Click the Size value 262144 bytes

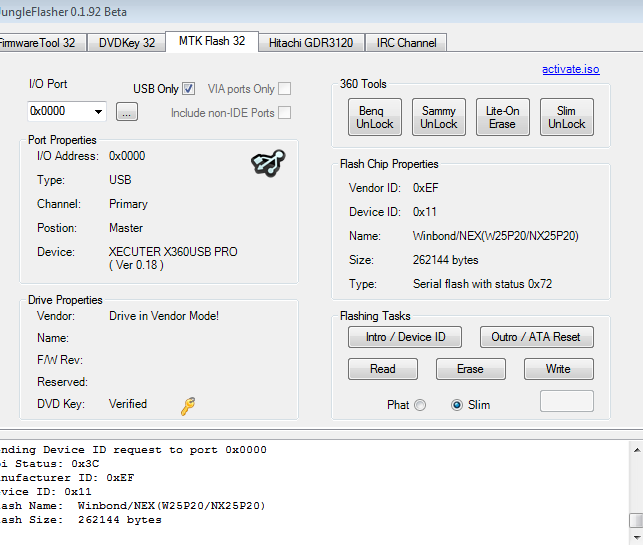[x=445, y=260]
